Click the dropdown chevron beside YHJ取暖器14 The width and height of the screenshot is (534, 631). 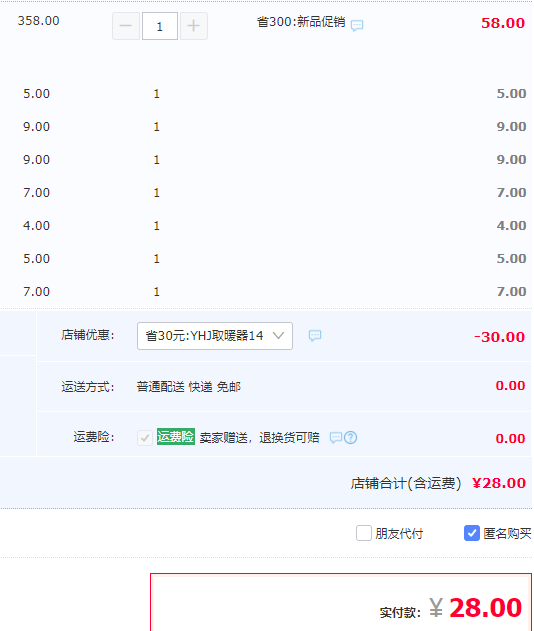[278, 335]
